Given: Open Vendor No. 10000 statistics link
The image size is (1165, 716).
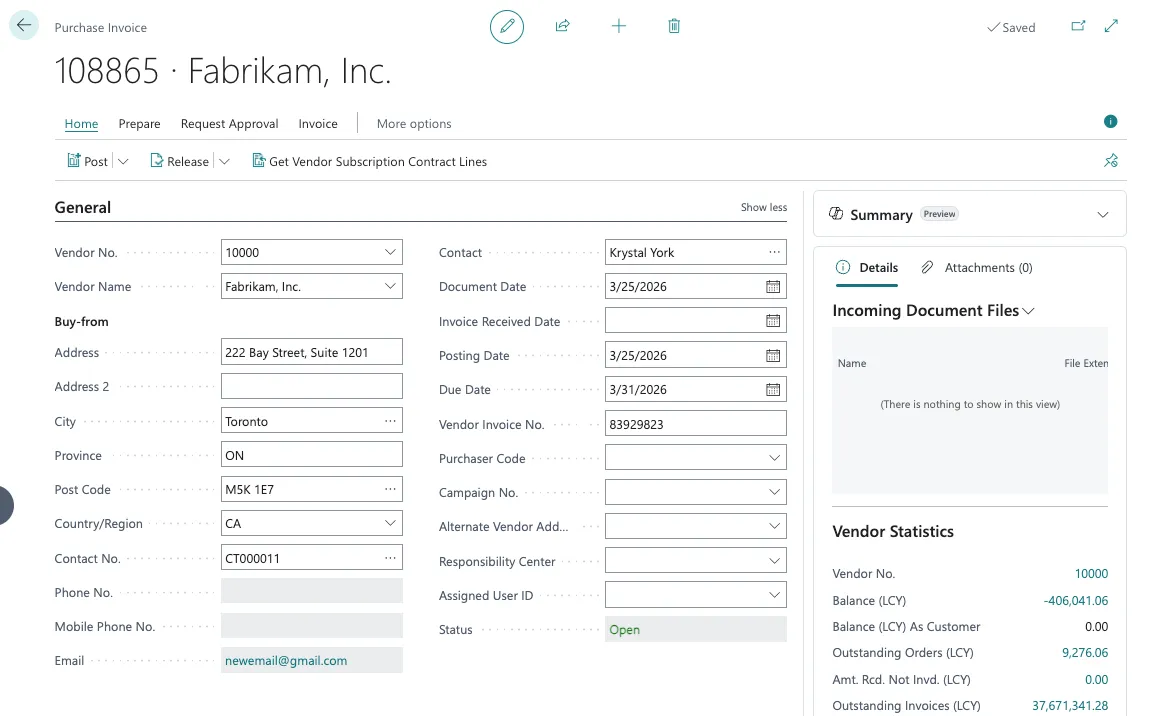Looking at the screenshot, I should [x=1091, y=574].
